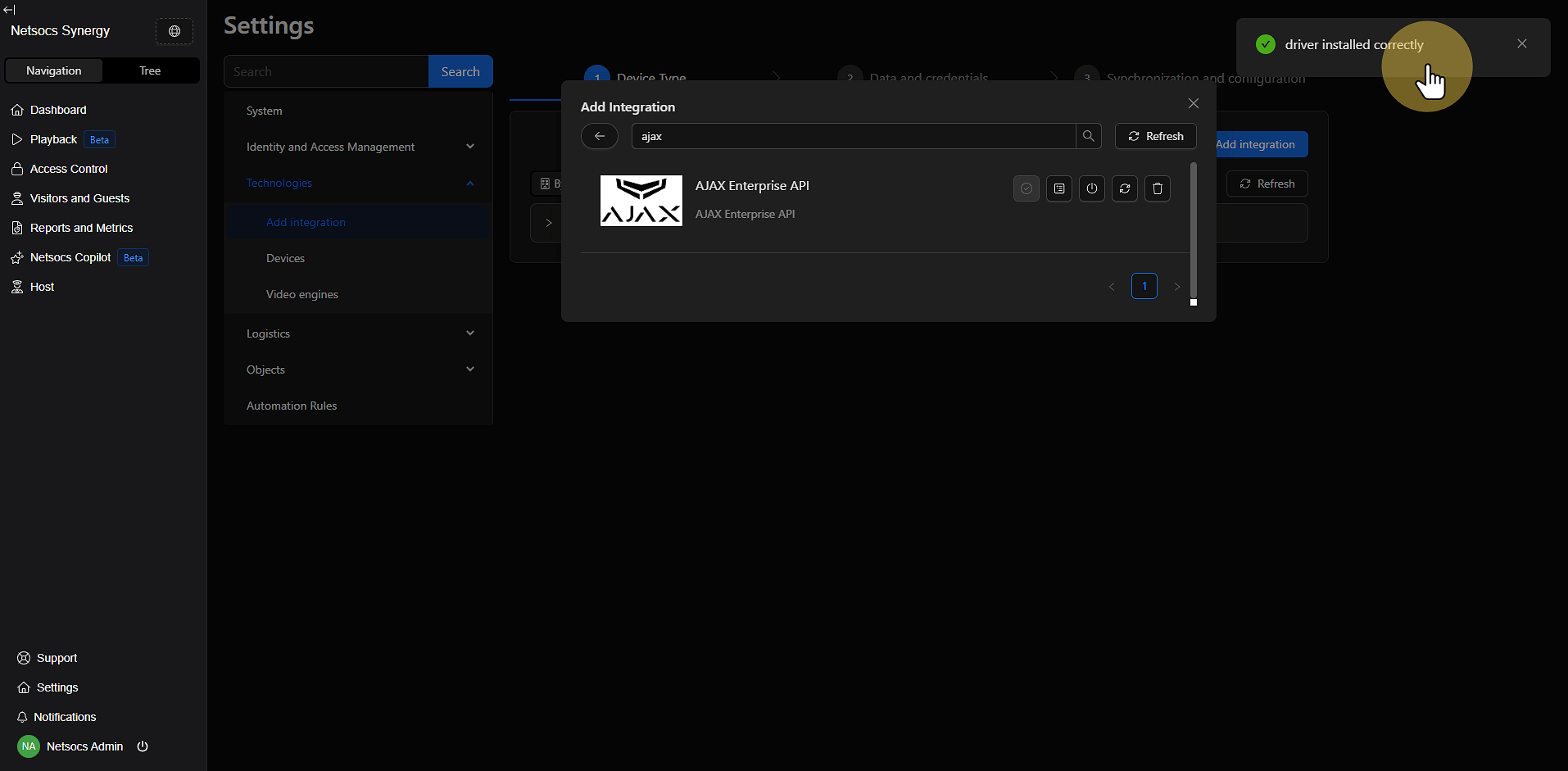Collapse the sidebar with top-left arrow icon
Viewport: 1568px width, 771px height.
[x=9, y=10]
